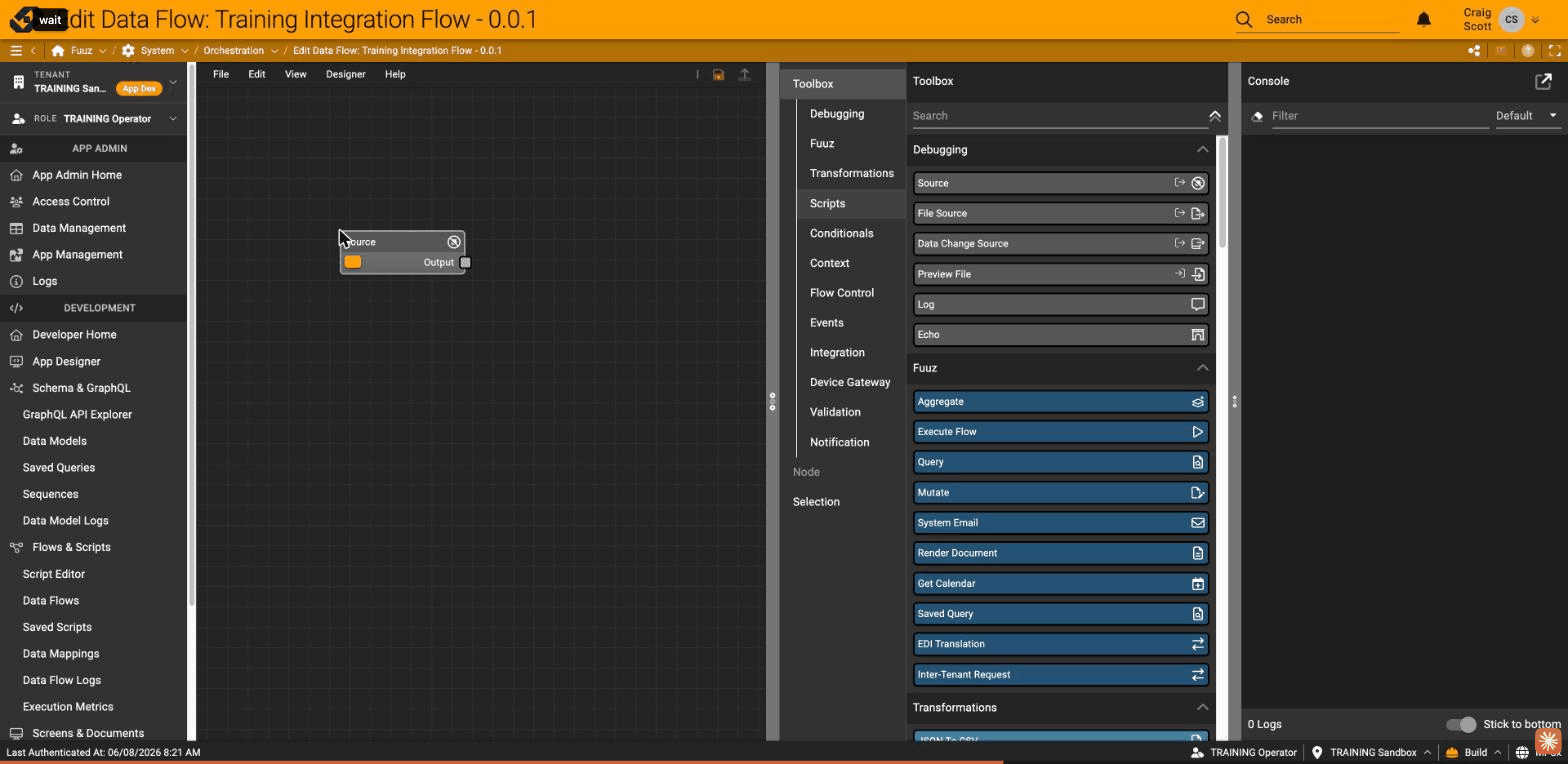Expand the user account chevron
Screen dimensions: 1568x764
(1535, 20)
